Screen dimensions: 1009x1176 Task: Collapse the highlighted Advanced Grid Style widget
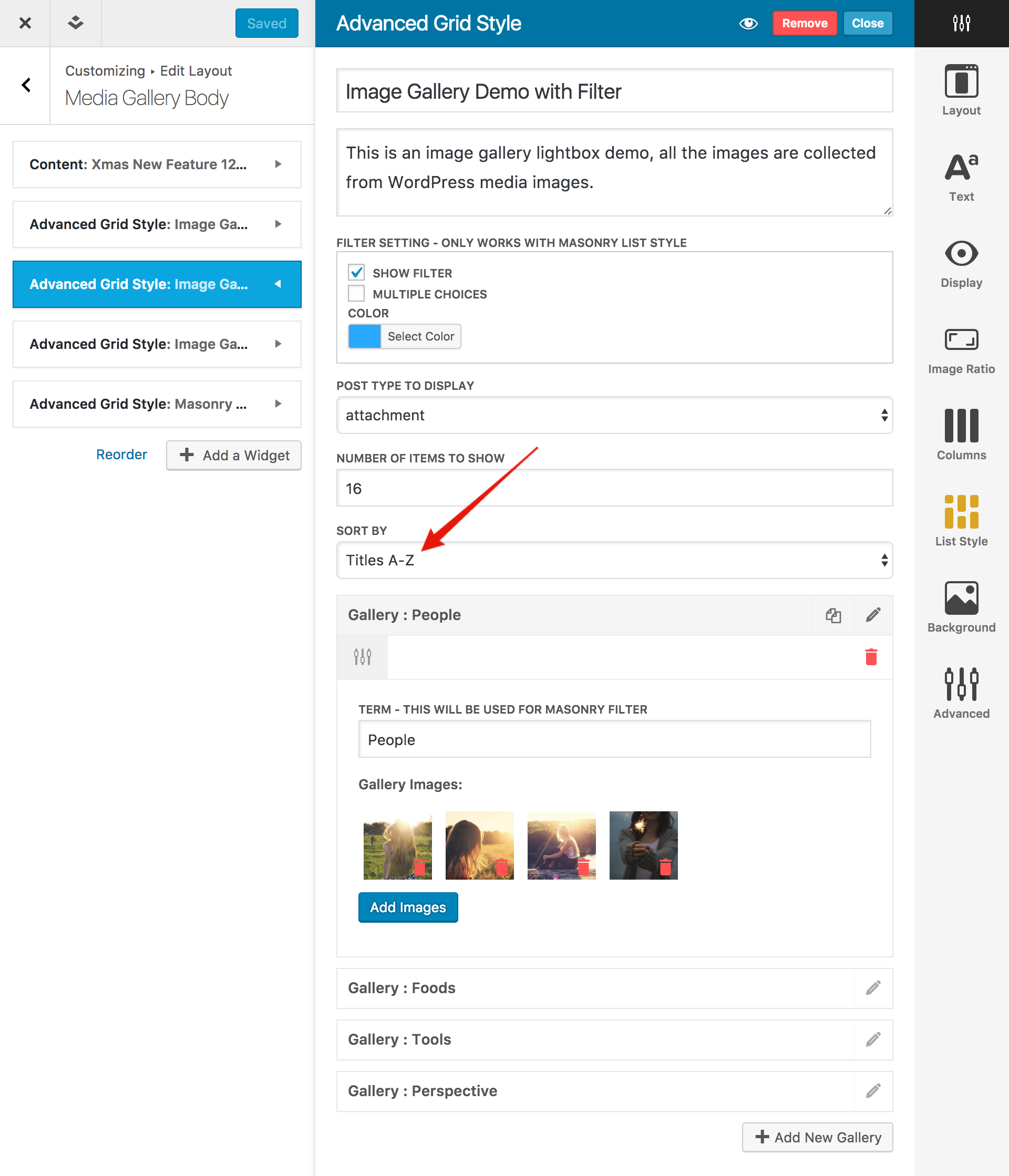(157, 284)
